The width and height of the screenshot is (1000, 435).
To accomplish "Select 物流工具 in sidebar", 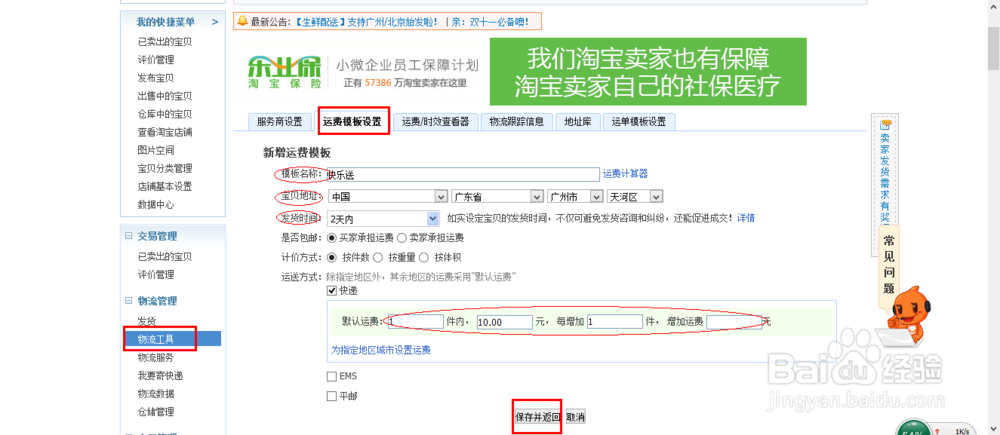I will click(x=171, y=339).
